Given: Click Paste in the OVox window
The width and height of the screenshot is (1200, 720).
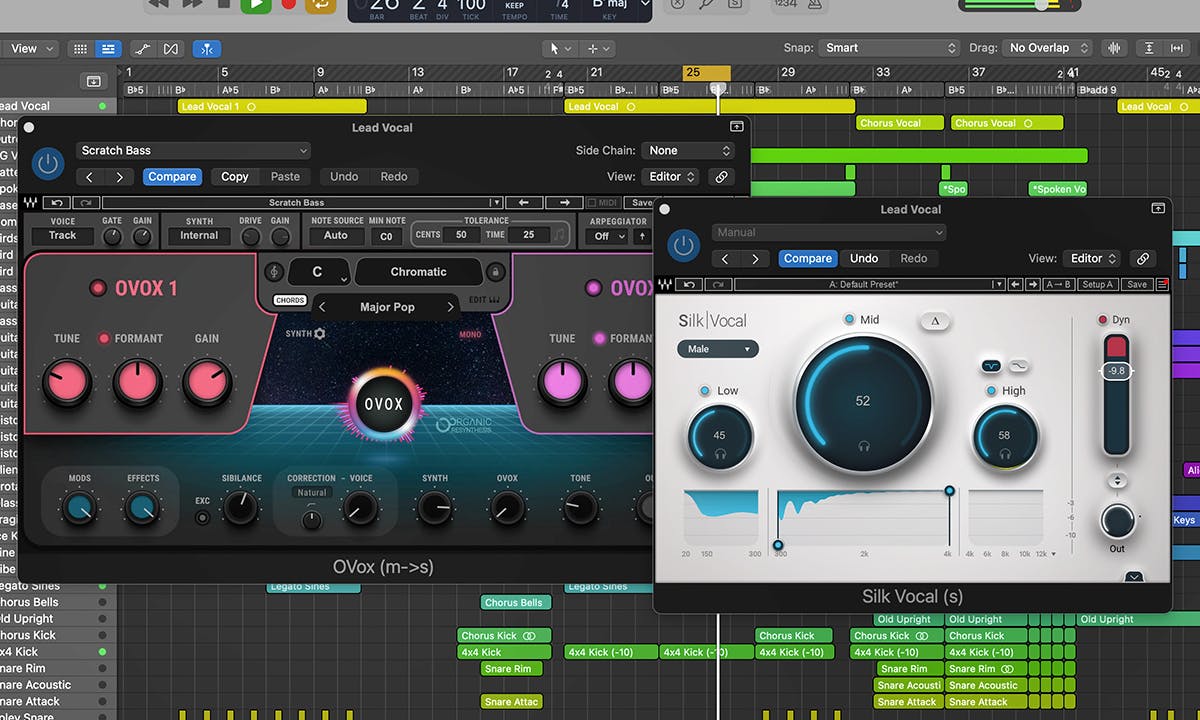Looking at the screenshot, I should point(285,177).
